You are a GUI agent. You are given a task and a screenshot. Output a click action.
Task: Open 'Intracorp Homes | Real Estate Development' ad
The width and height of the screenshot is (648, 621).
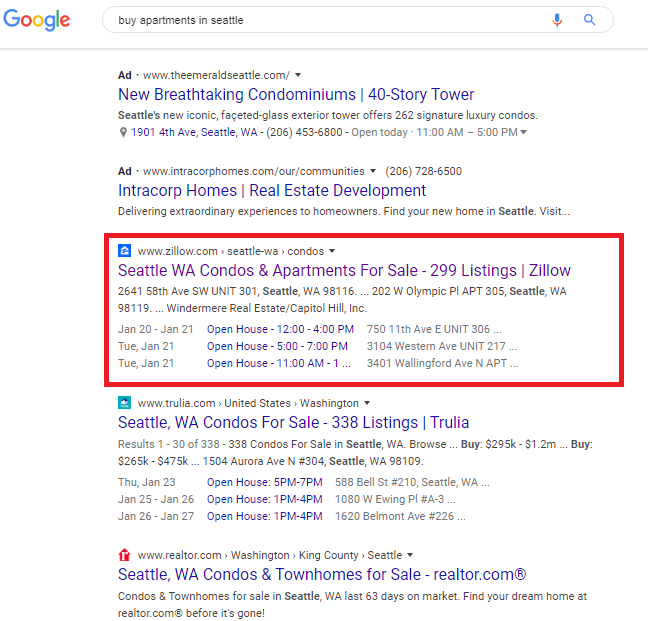[x=272, y=190]
